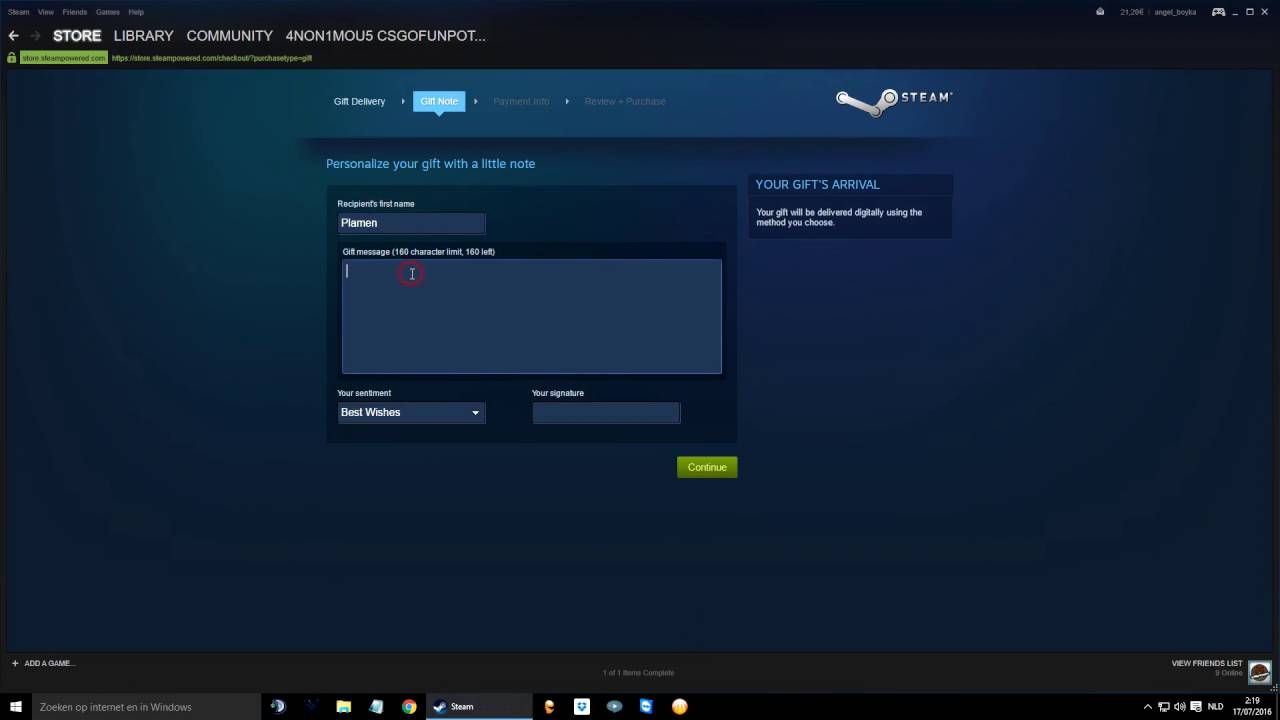This screenshot has width=1280, height=720.
Task: Click the green Continue button
Action: pyautogui.click(x=707, y=467)
